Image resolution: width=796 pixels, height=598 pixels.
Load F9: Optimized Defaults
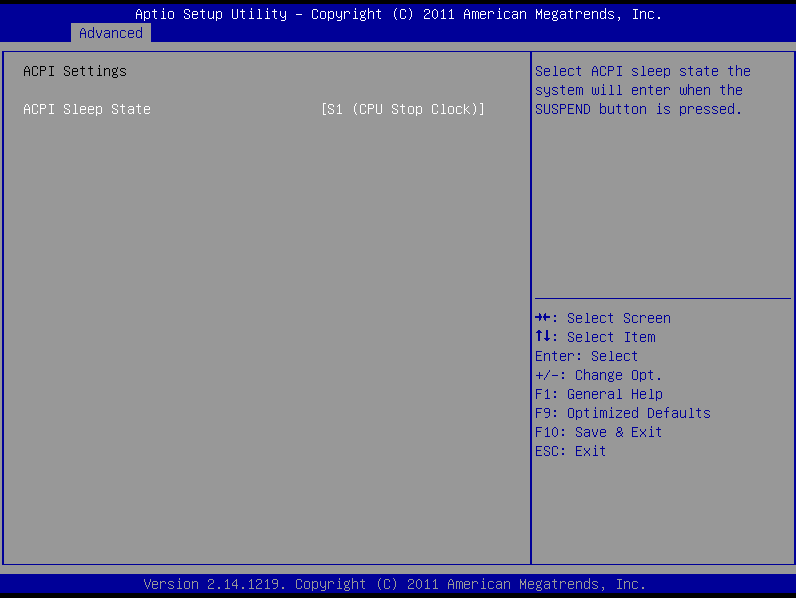(x=622, y=413)
